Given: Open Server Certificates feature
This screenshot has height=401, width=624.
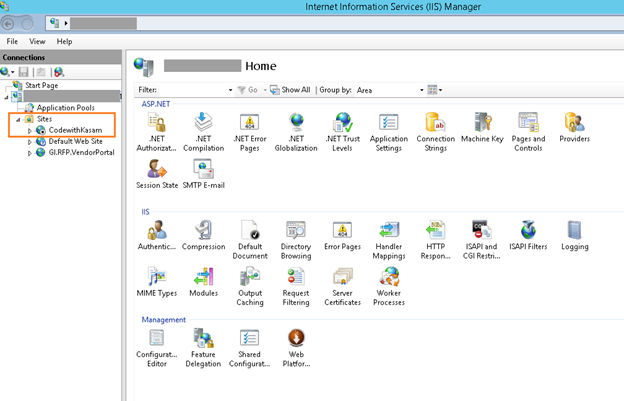Looking at the screenshot, I should pos(342,286).
